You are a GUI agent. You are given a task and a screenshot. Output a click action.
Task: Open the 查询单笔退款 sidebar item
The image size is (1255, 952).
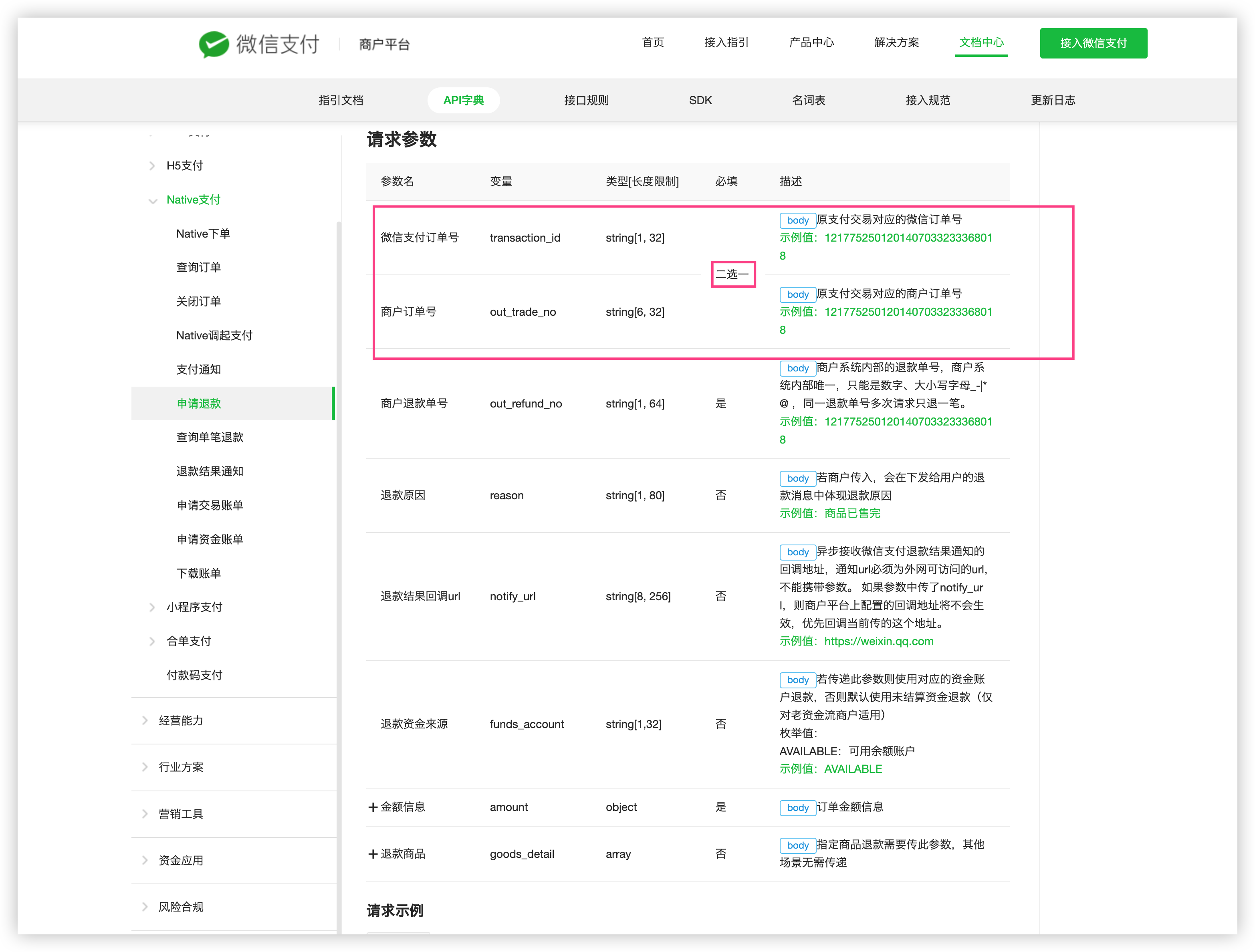click(x=210, y=438)
